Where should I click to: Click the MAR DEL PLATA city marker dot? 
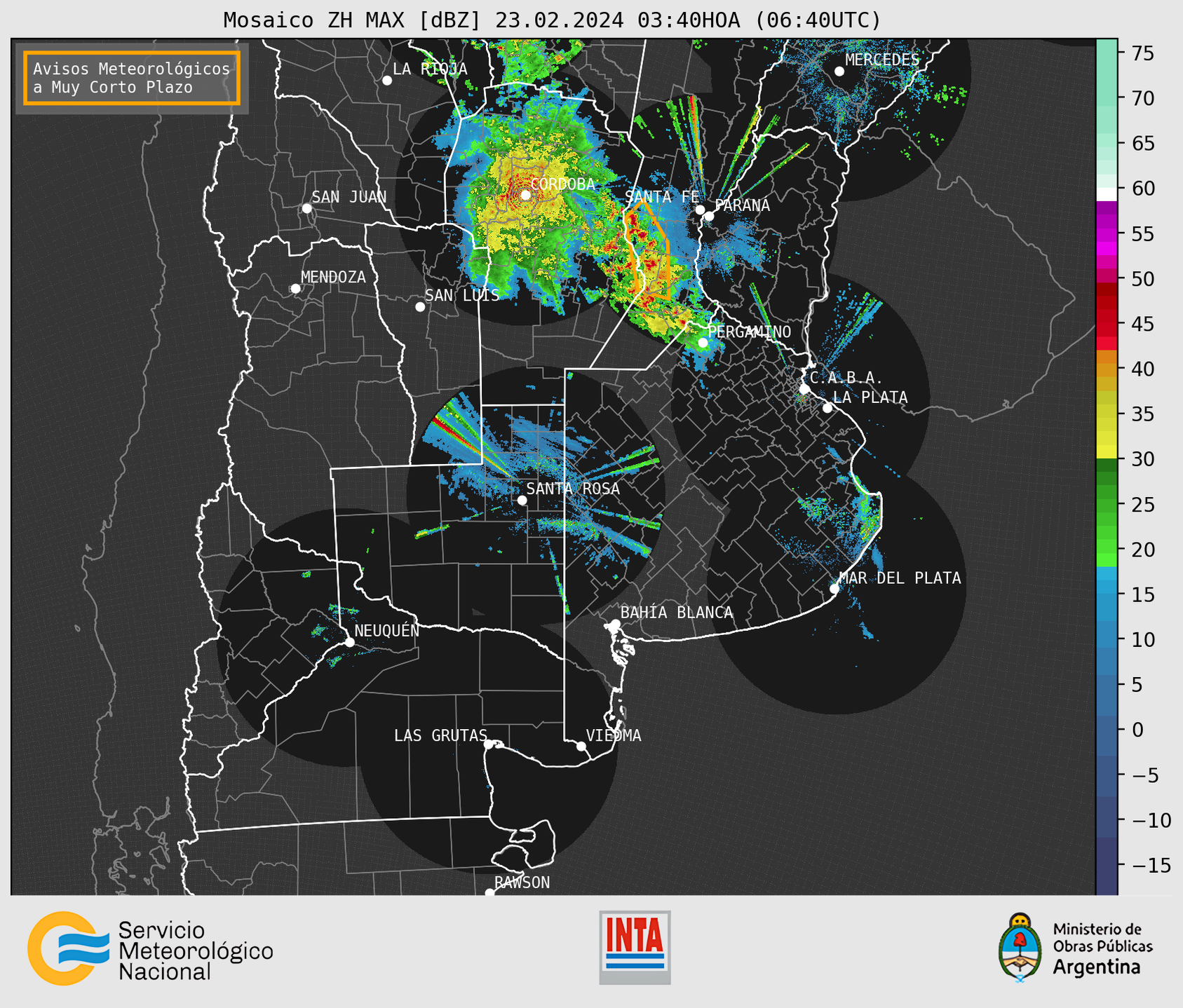coord(834,588)
